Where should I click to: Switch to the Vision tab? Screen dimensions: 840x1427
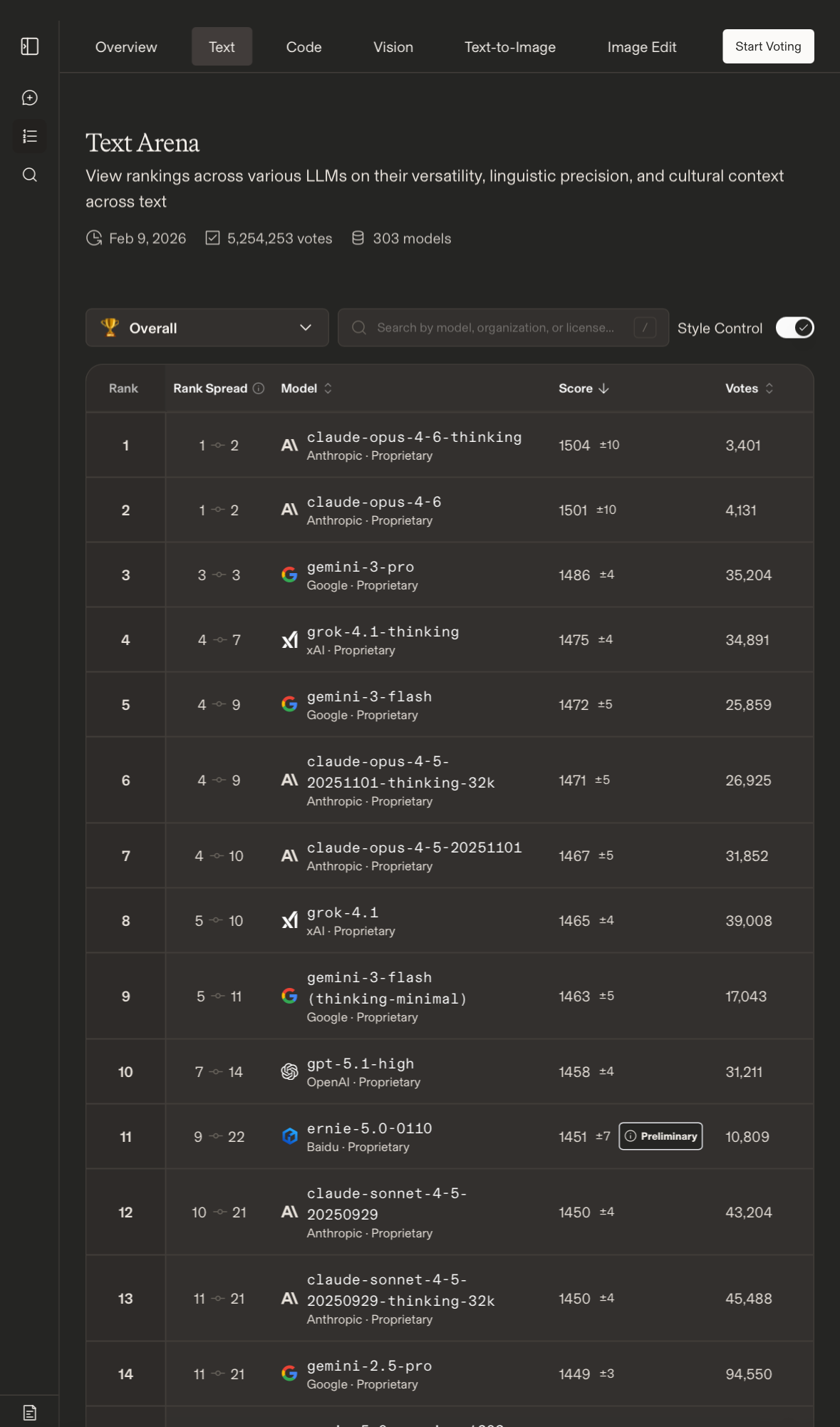tap(393, 47)
